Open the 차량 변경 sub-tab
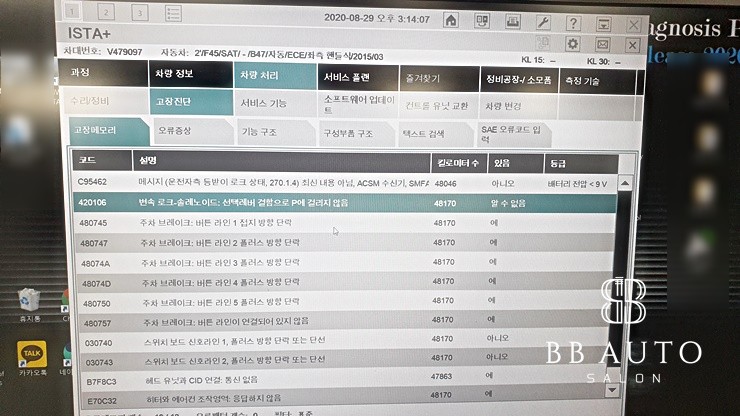Viewport: 740px width, 416px height. pyautogui.click(x=519, y=107)
